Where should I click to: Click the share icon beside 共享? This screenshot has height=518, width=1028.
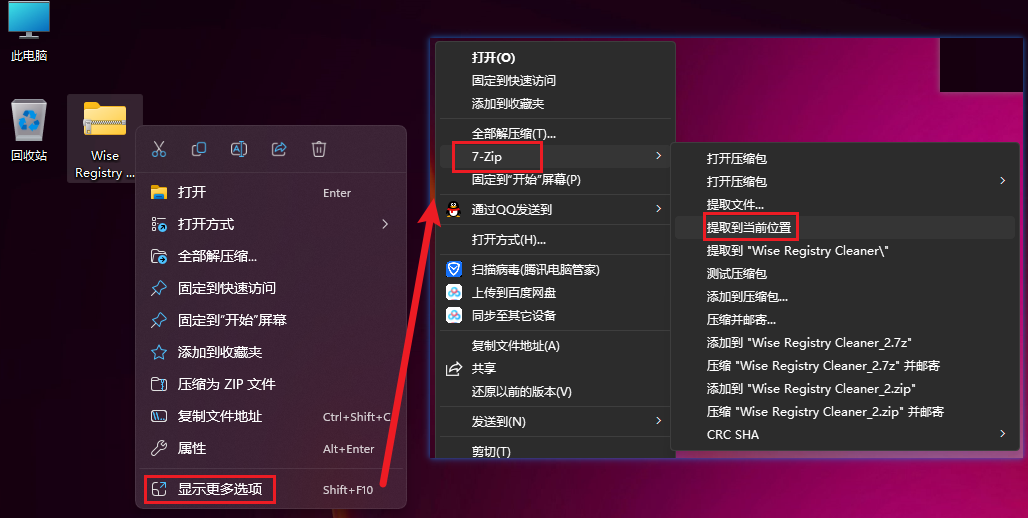(x=454, y=369)
